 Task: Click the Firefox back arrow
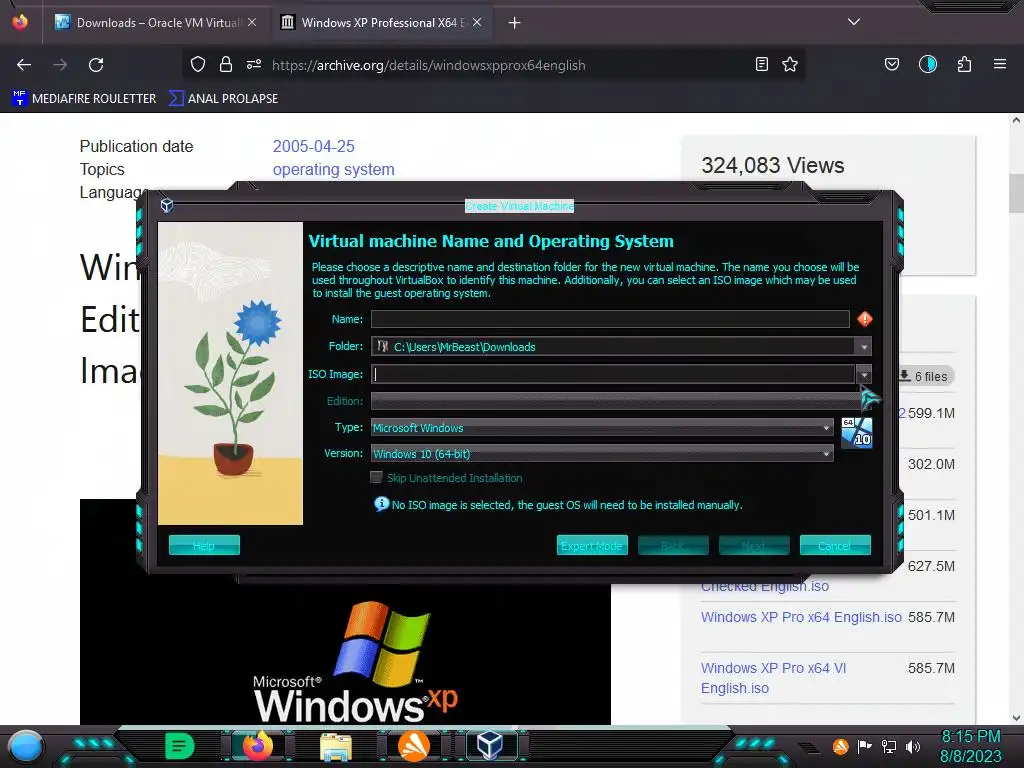24,65
